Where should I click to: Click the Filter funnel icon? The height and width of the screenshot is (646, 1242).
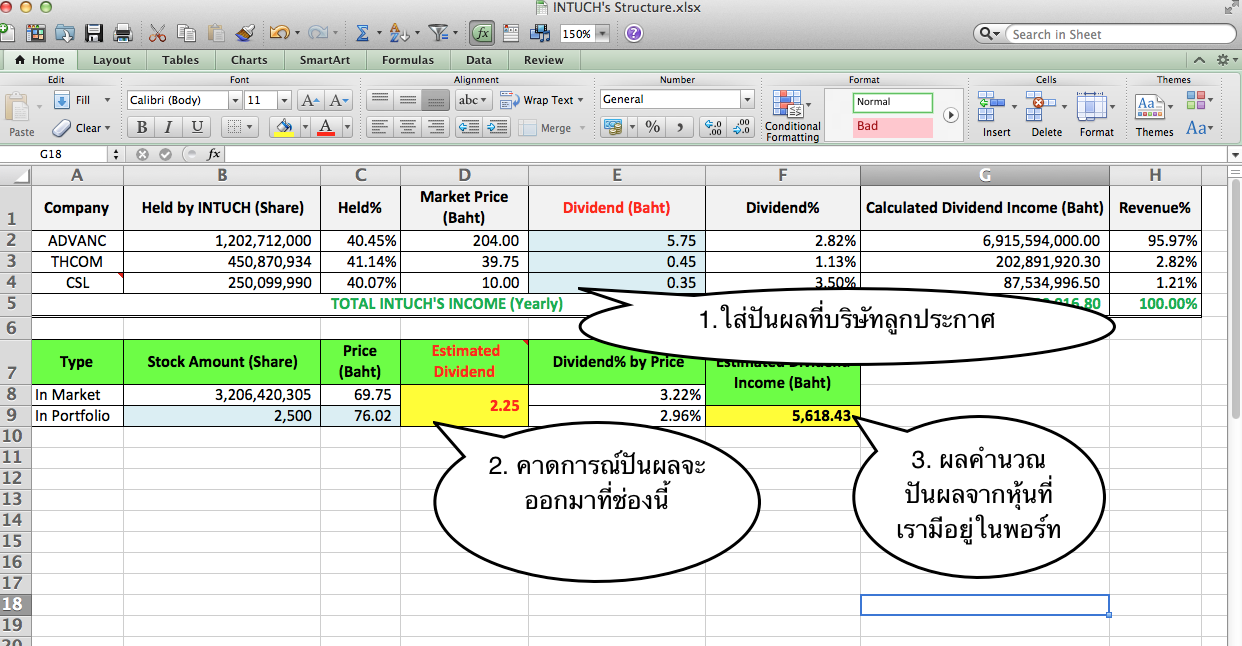(x=437, y=33)
